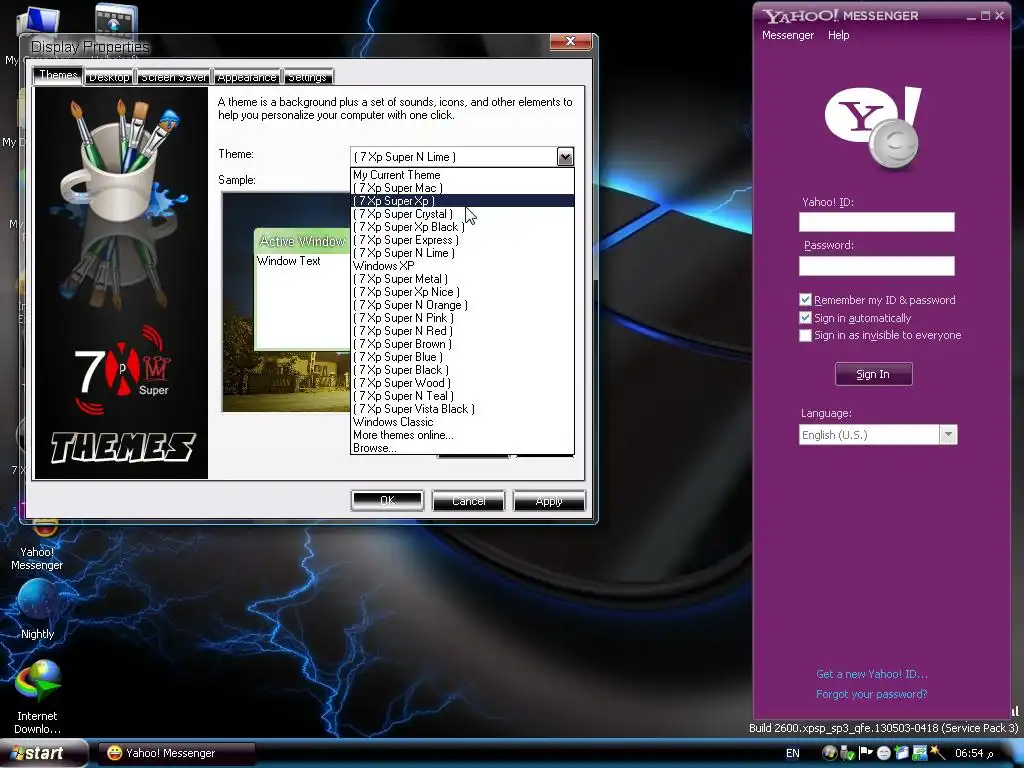Switch to the Desktop tab
The width and height of the screenshot is (1024, 768).
pos(109,77)
